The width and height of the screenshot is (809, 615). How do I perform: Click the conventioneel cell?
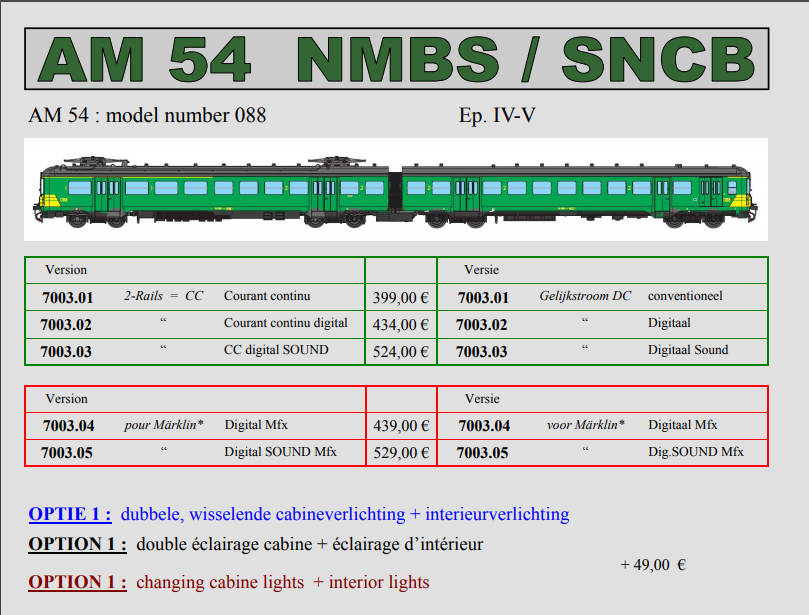pos(685,296)
